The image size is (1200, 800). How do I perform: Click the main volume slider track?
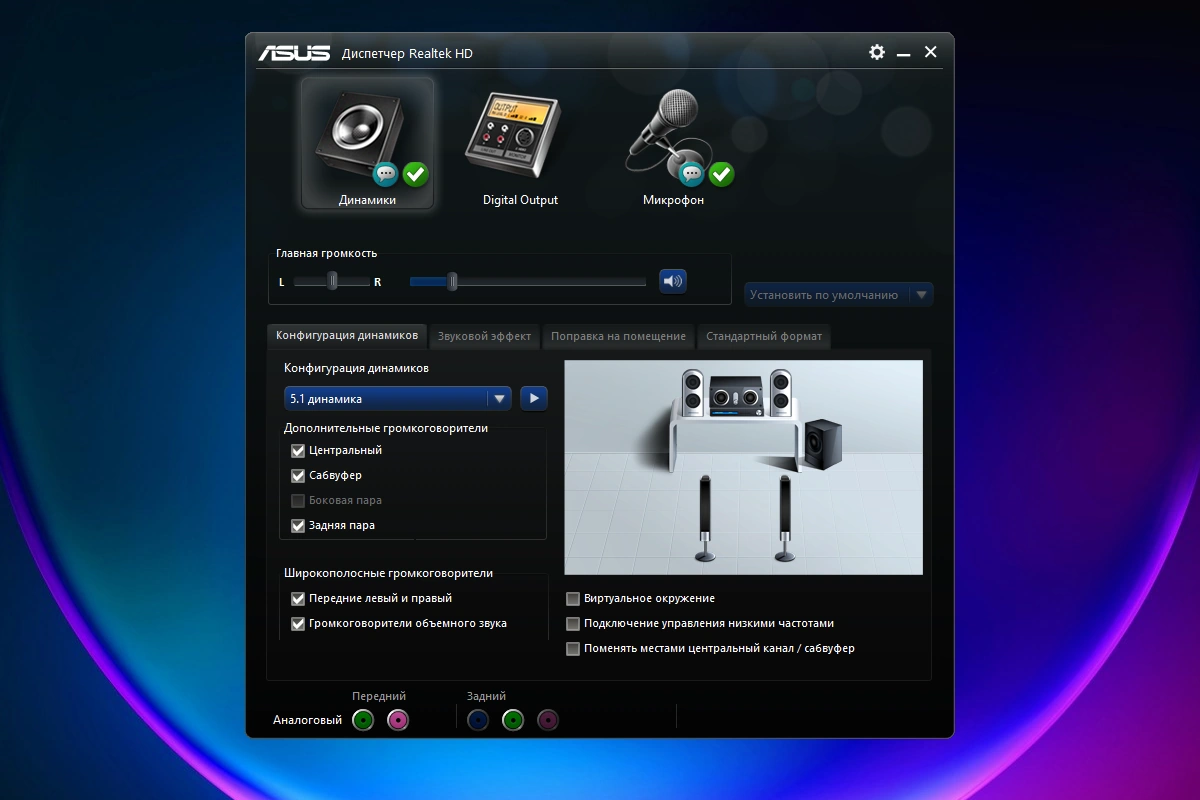coord(528,282)
